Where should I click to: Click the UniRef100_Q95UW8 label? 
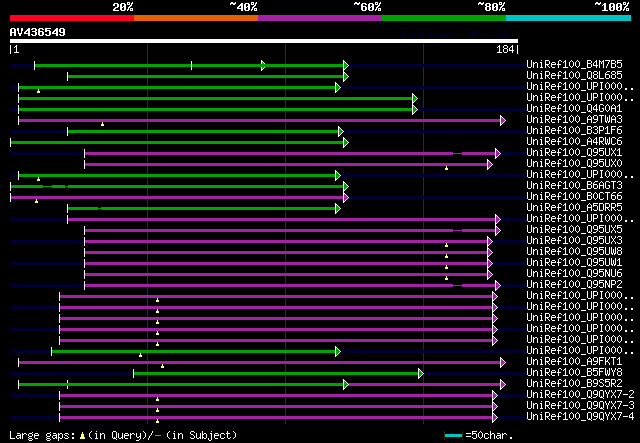coord(574,252)
